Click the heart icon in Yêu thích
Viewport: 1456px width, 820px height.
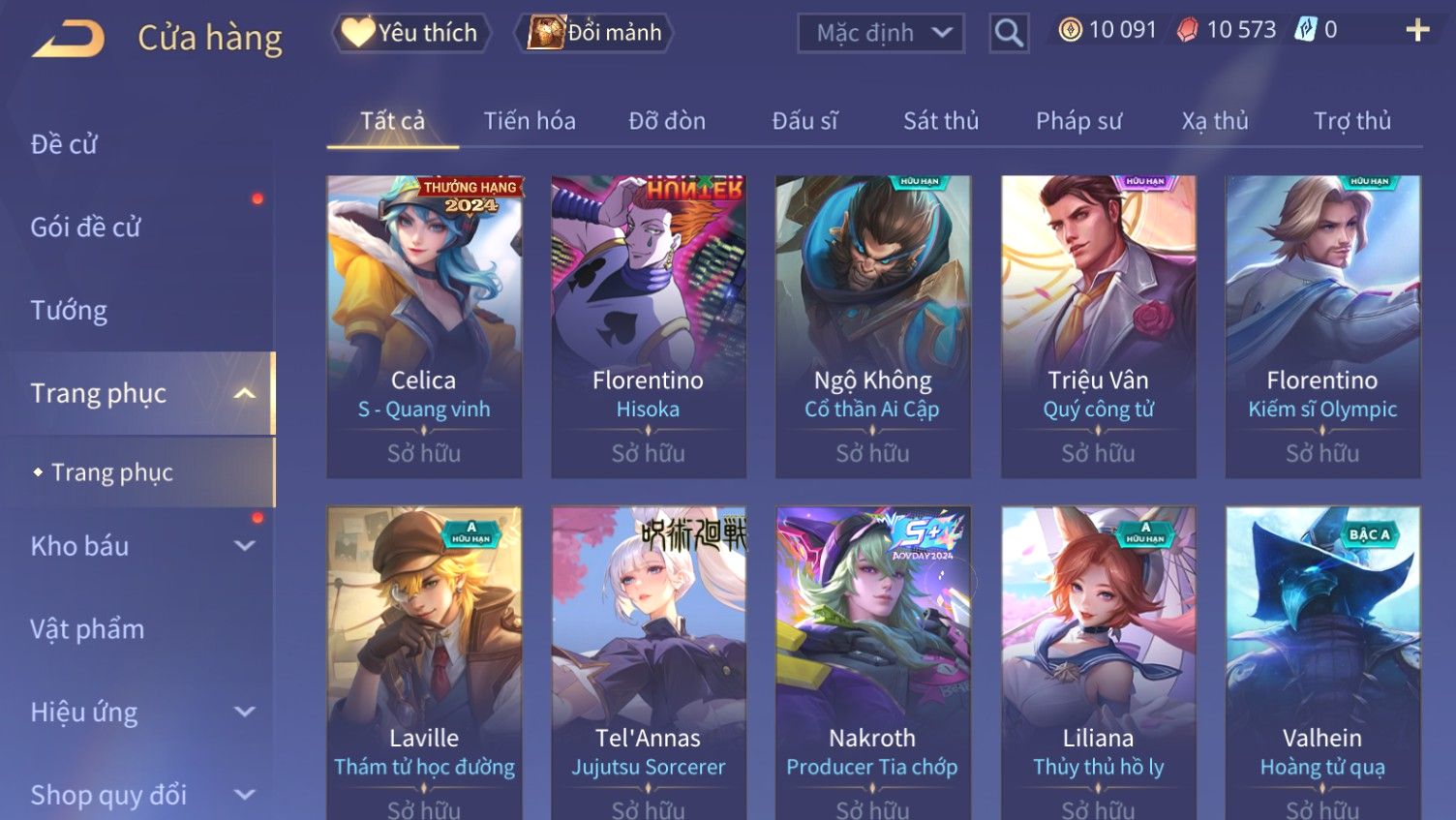[x=357, y=33]
